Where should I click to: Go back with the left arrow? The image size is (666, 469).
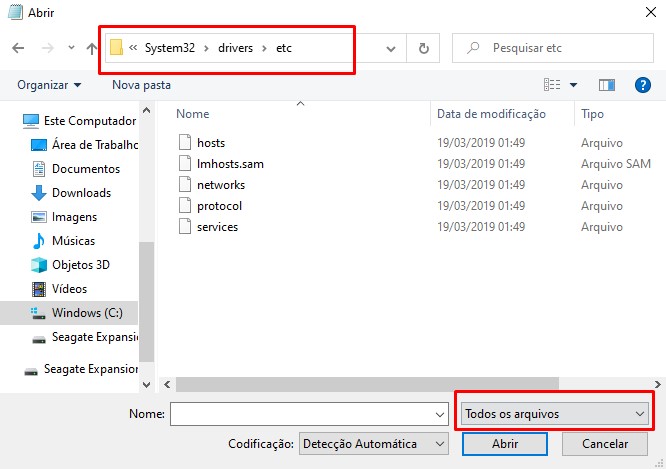18,48
